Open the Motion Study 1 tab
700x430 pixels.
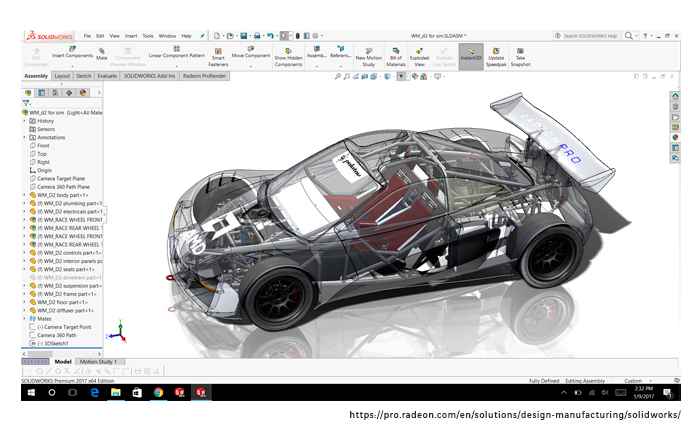coord(98,362)
